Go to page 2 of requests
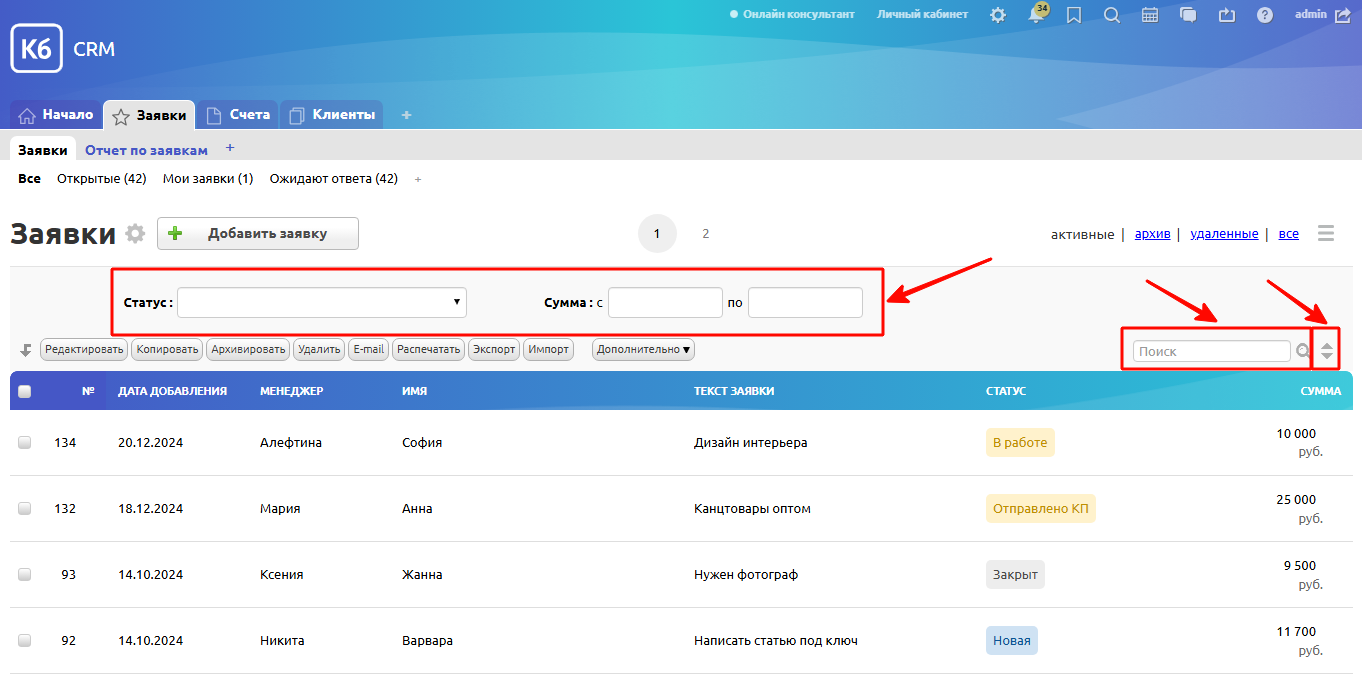Screen dimensions: 1362x679 [x=705, y=234]
